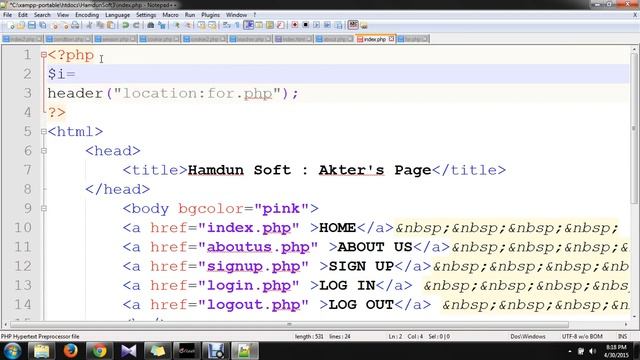The width and height of the screenshot is (640, 360).
Task: Click the horizontal scrollbar thumb
Action: [x=289, y=324]
